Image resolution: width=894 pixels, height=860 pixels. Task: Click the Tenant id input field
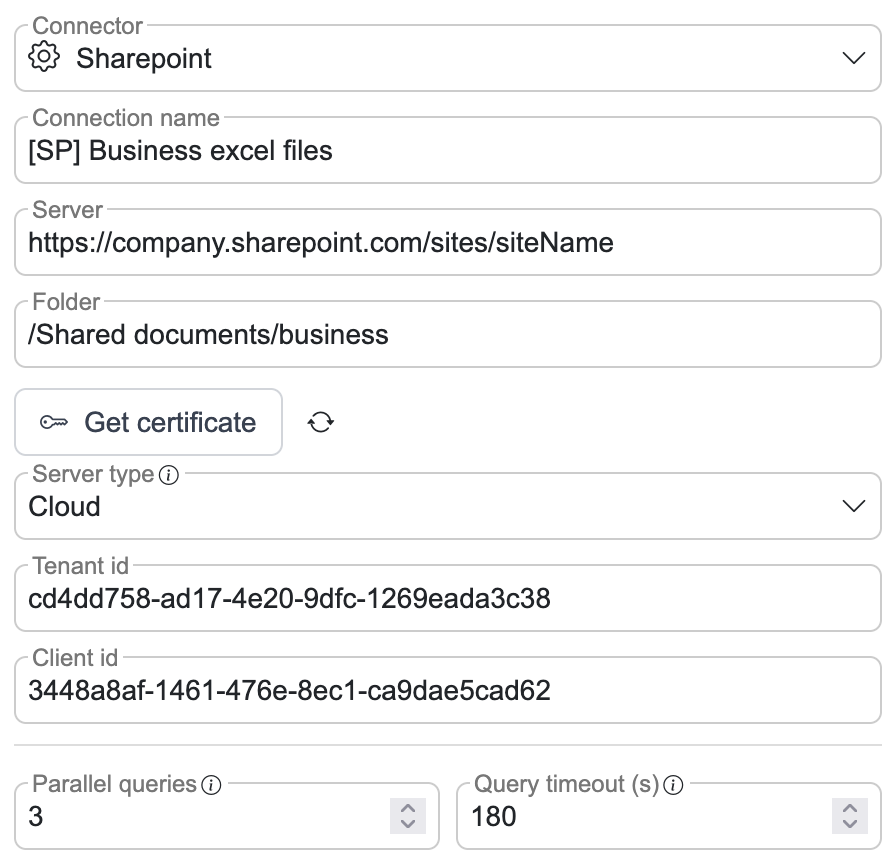pos(447,599)
